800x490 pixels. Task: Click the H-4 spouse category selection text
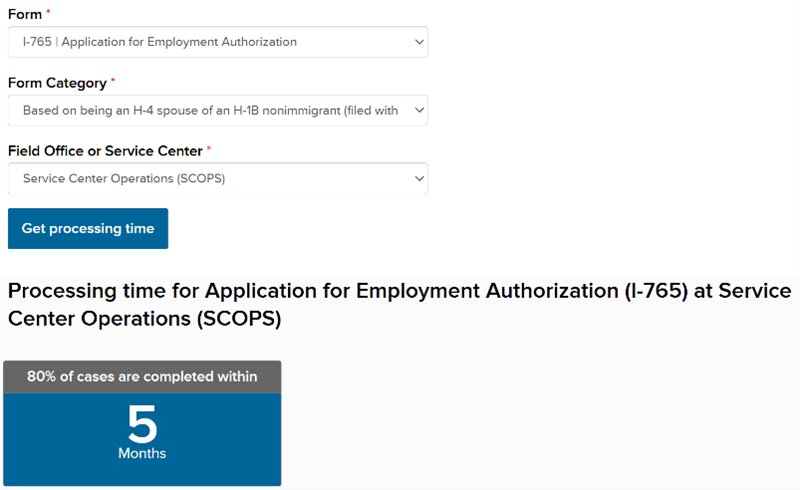tap(210, 110)
